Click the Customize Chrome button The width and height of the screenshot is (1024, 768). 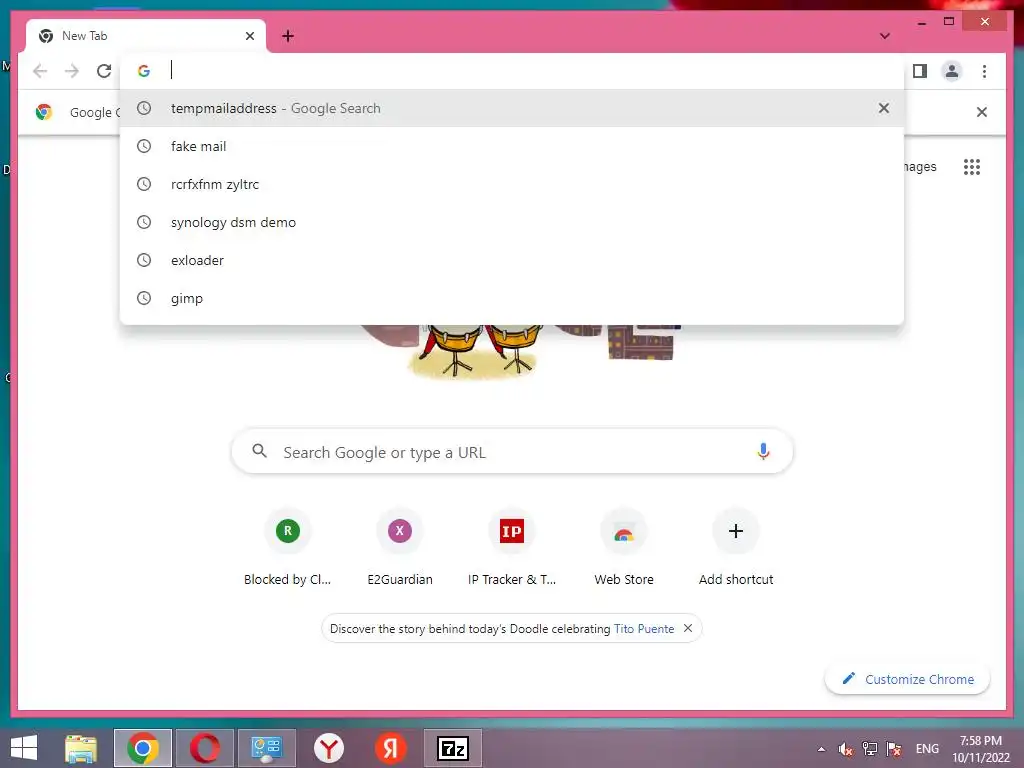pyautogui.click(x=908, y=679)
